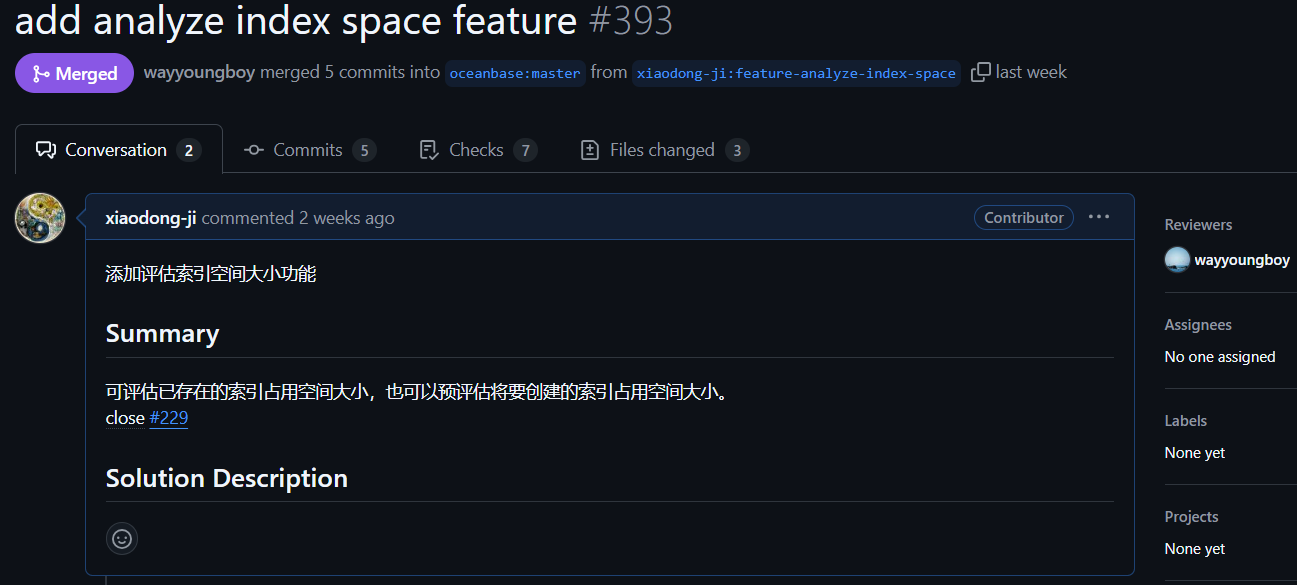Screen dimensions: 1297x585
Task: Open linked issue #229
Action: pos(169,418)
